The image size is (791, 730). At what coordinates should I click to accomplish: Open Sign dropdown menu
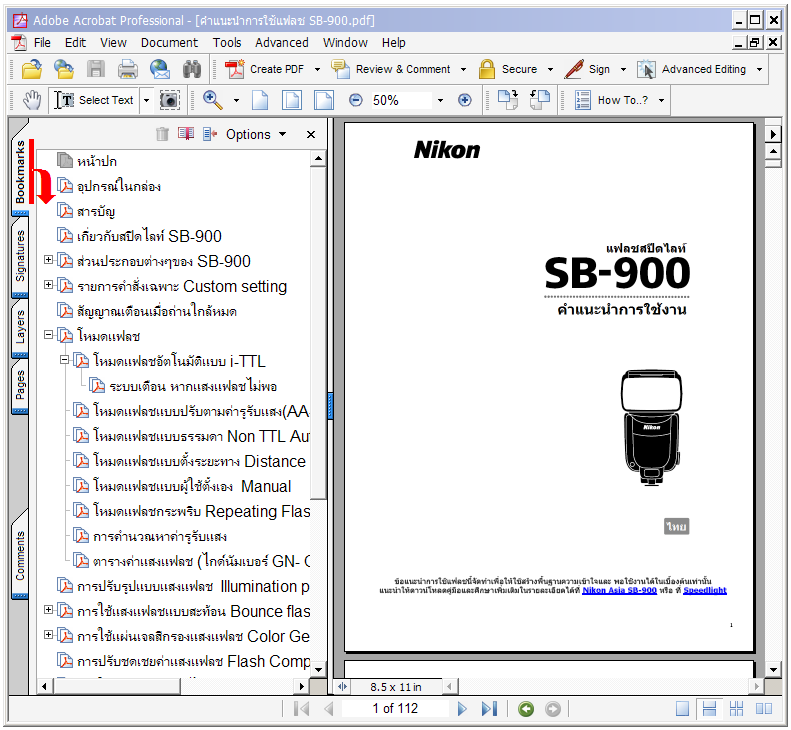click(624, 70)
